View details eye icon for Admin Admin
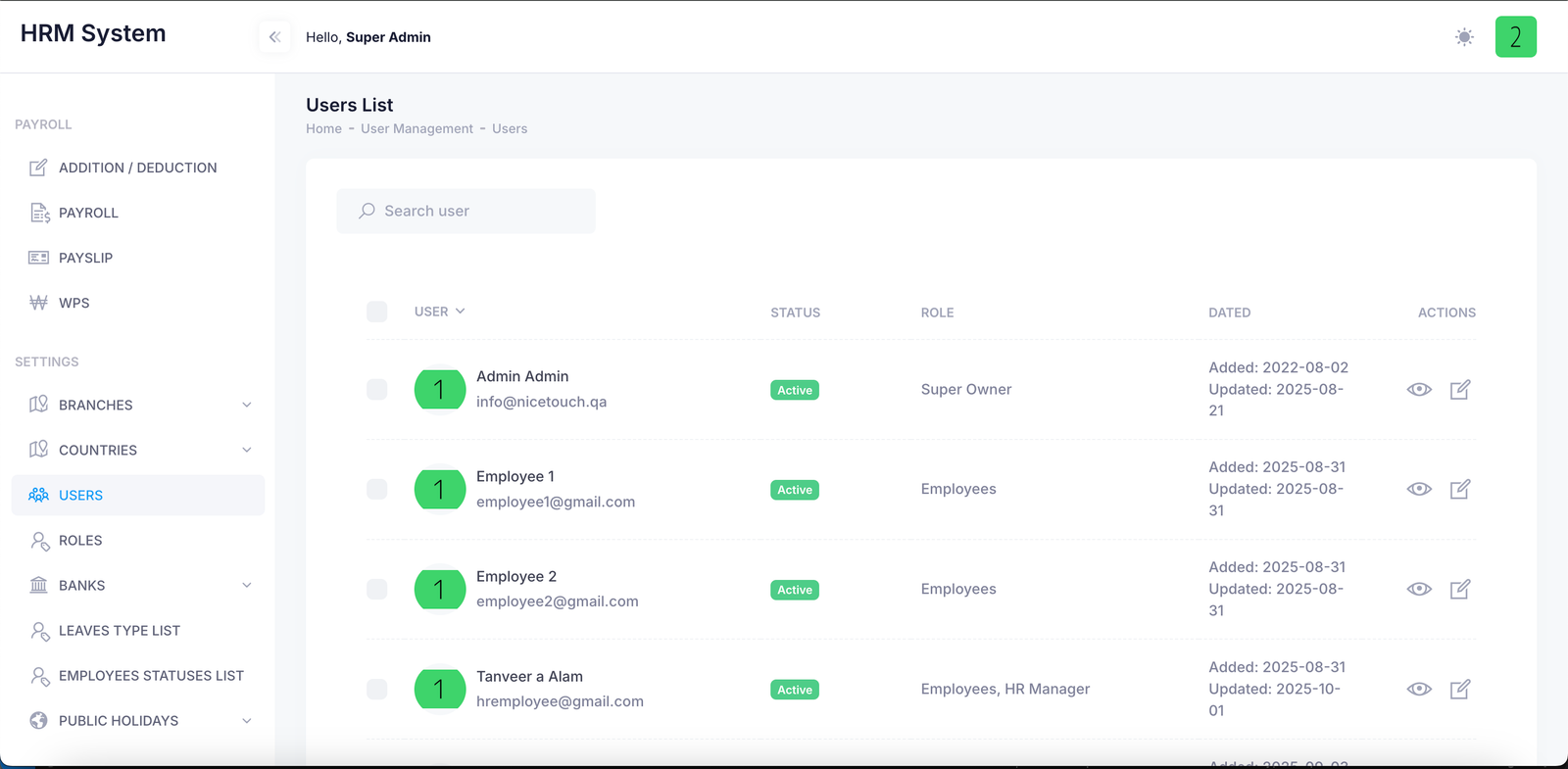 (x=1419, y=390)
